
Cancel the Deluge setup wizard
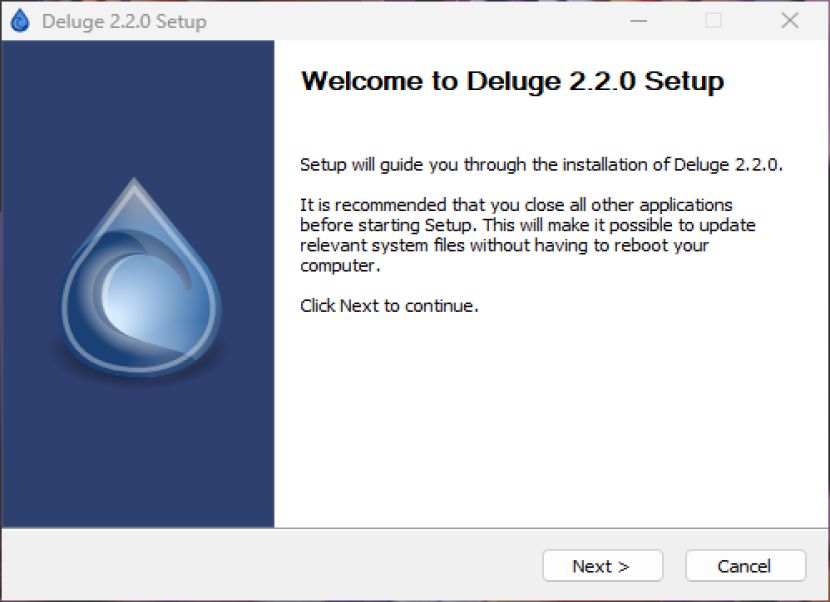[745, 565]
